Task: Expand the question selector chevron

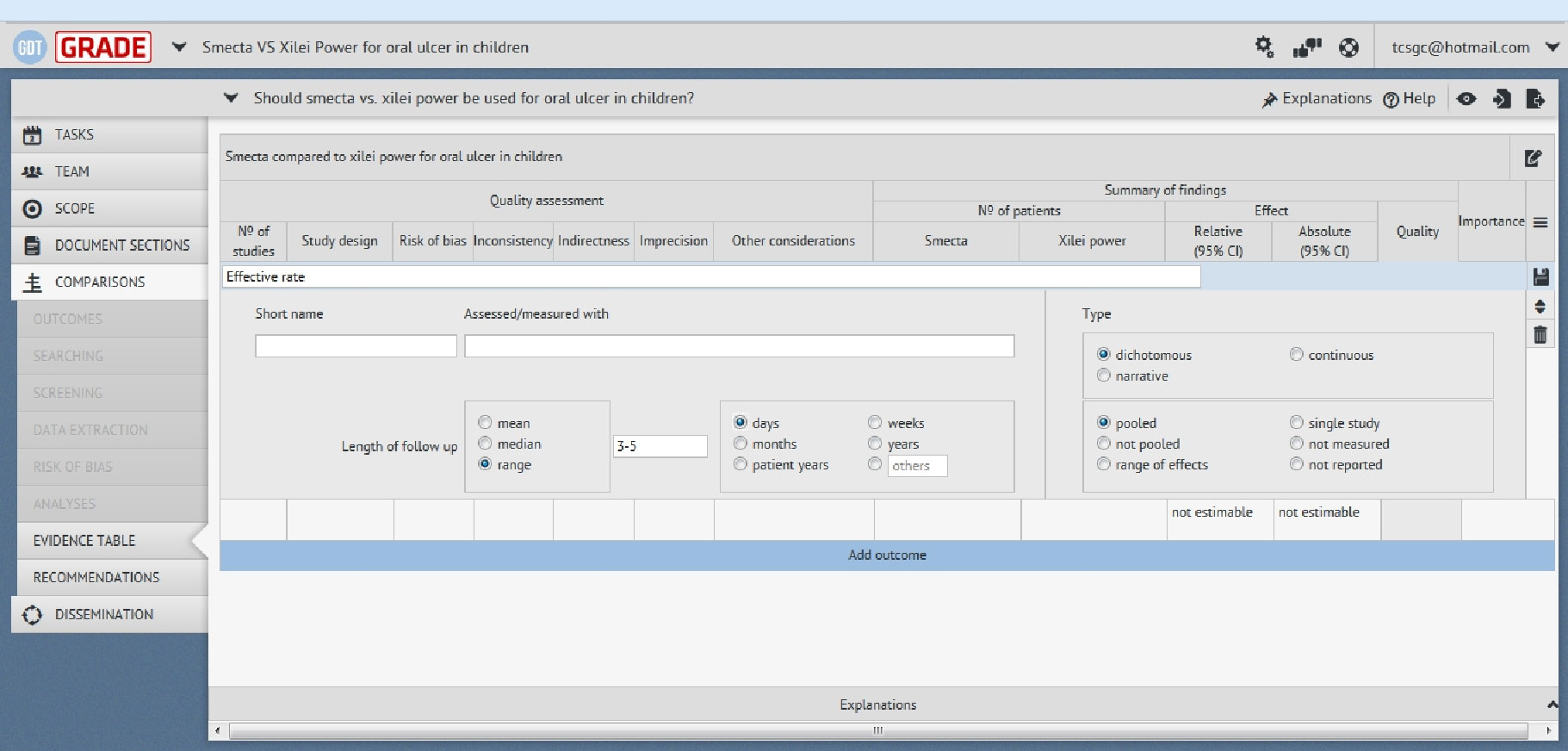Action: [231, 98]
